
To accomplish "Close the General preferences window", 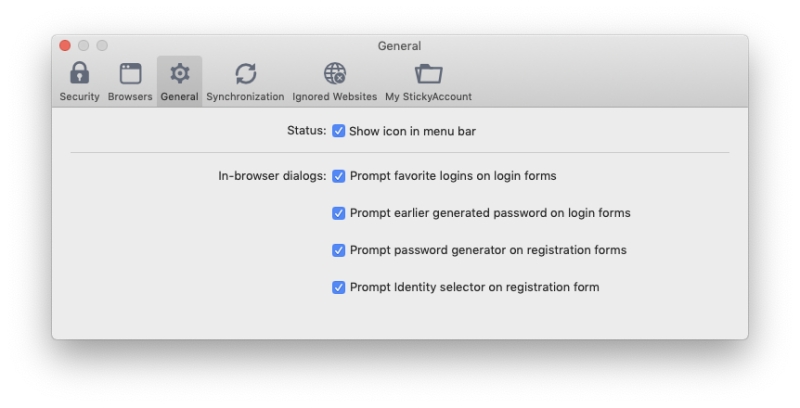I will click(65, 45).
